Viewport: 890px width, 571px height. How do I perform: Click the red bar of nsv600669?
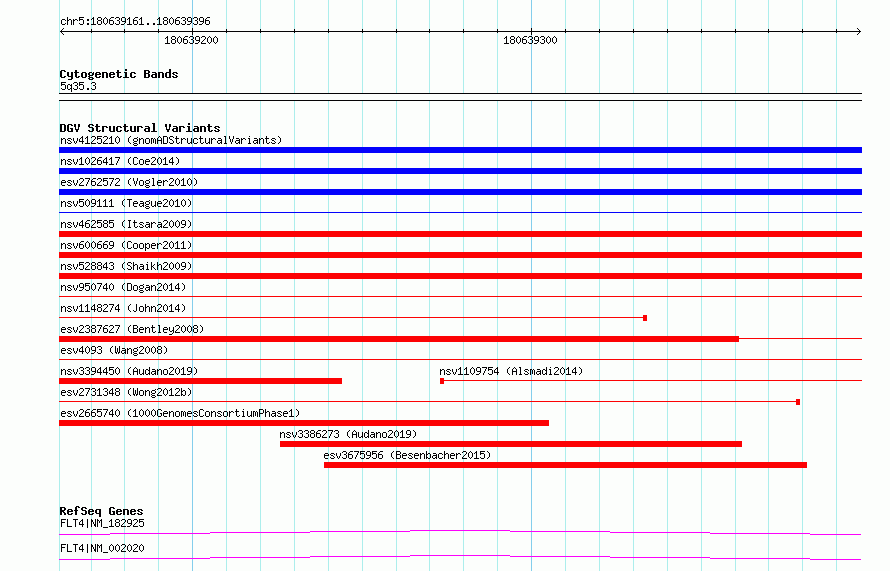click(460, 255)
